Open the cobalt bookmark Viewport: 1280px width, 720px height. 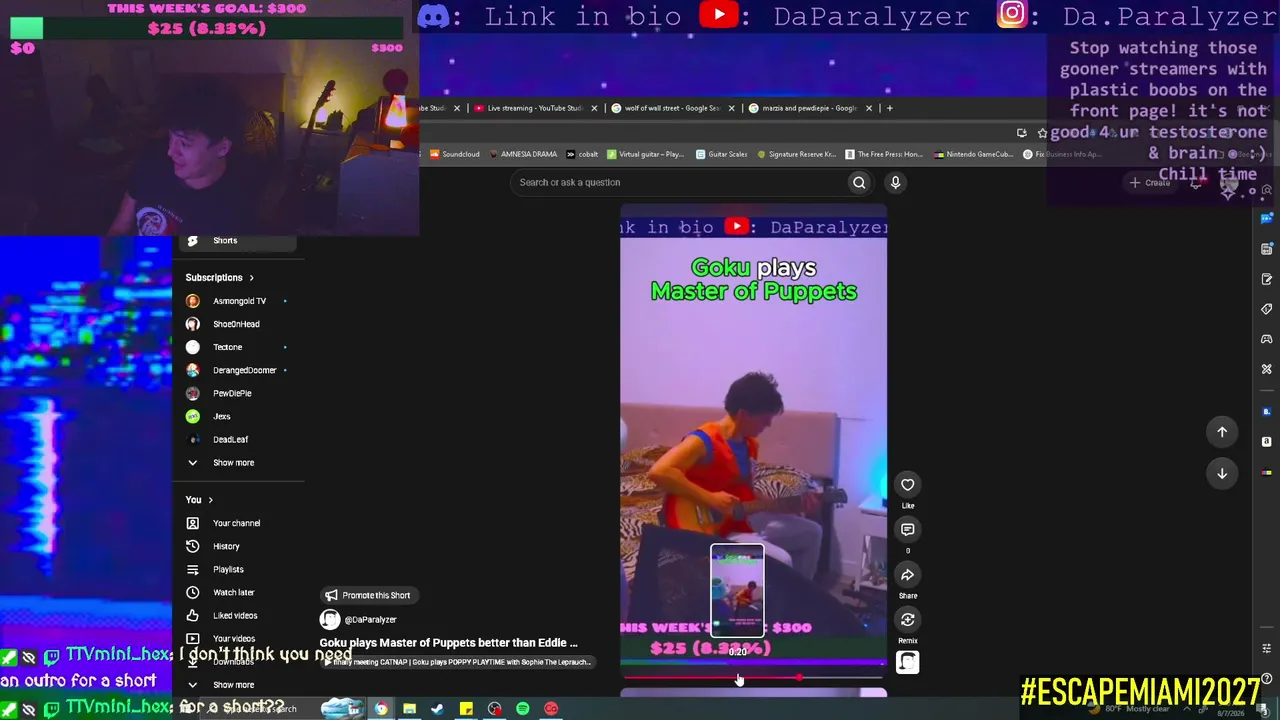[582, 154]
